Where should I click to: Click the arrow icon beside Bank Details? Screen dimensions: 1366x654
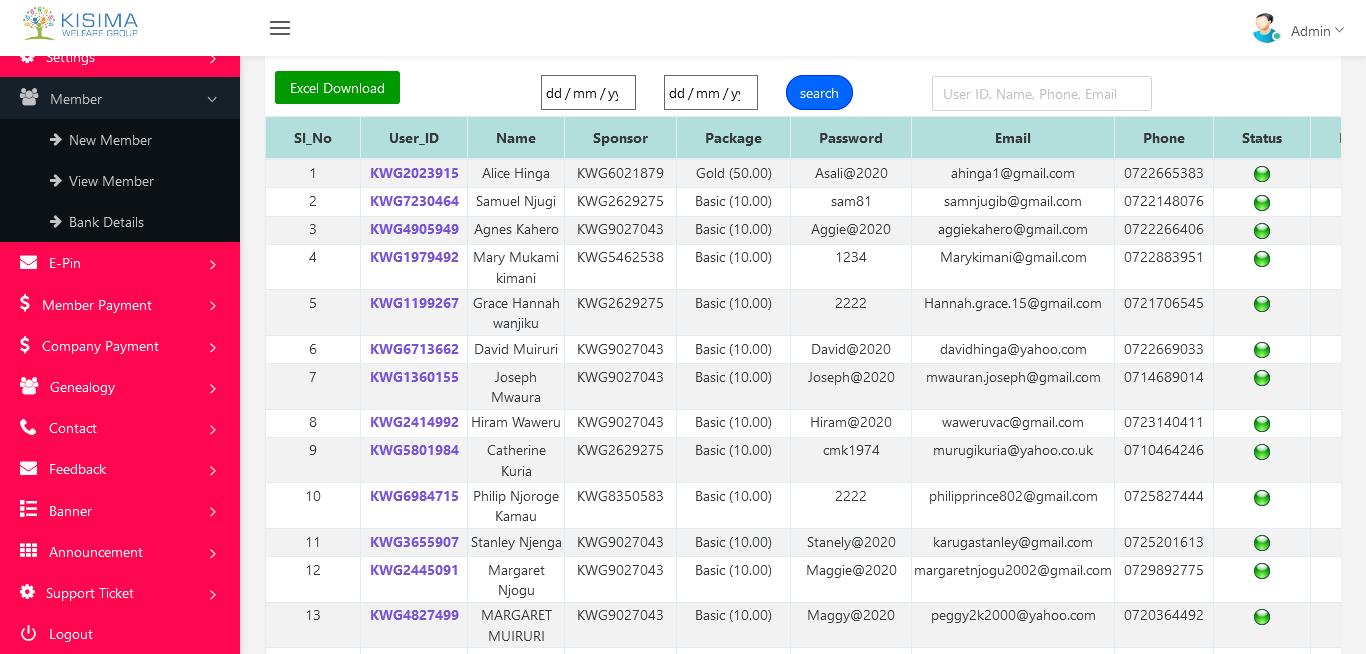[x=56, y=222]
